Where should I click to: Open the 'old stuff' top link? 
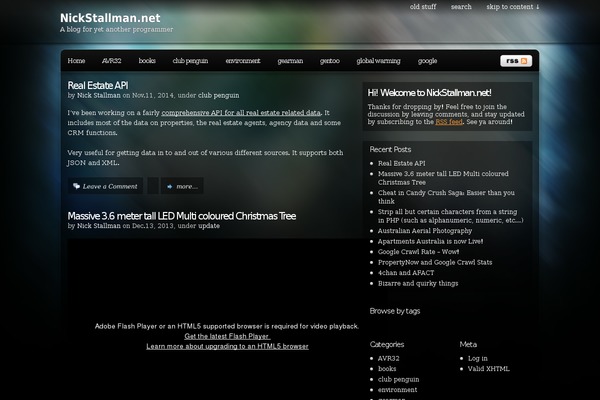point(423,7)
